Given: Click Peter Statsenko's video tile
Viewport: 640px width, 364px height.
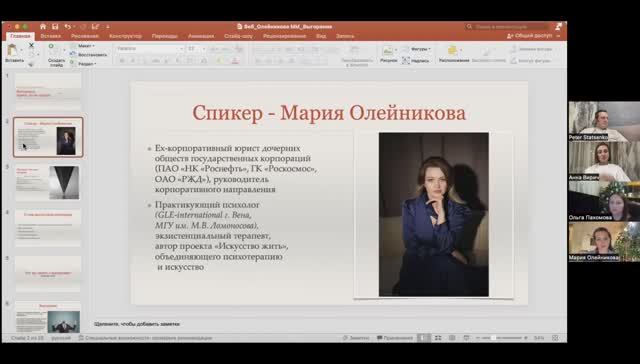Looking at the screenshot, I should pos(604,121).
